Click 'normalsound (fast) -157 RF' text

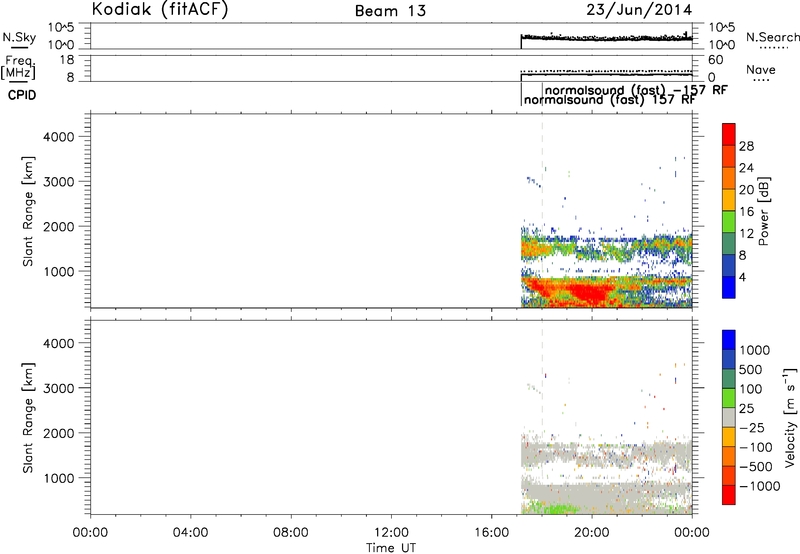636,90
